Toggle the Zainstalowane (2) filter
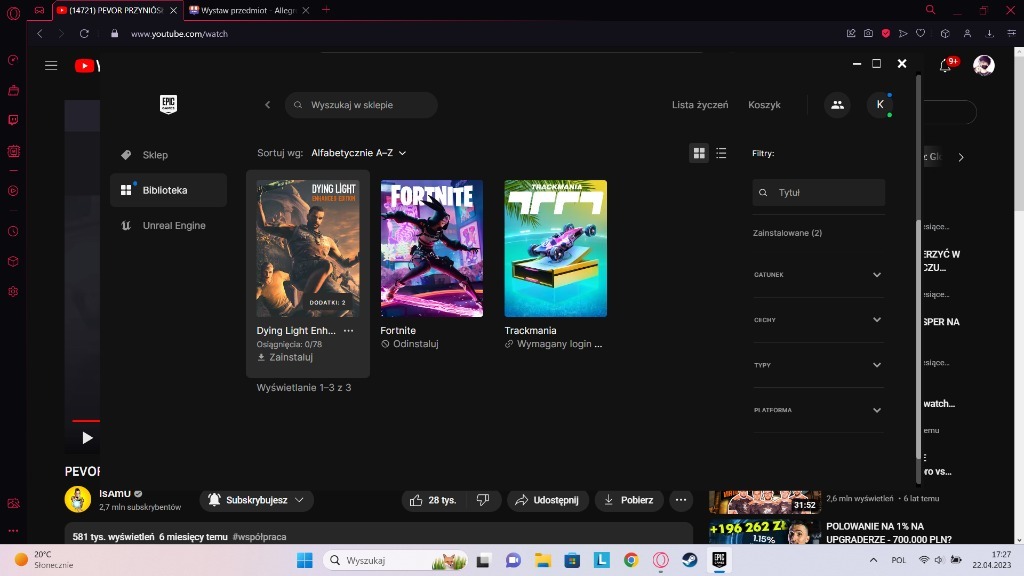This screenshot has height=576, width=1024. pyautogui.click(x=787, y=232)
